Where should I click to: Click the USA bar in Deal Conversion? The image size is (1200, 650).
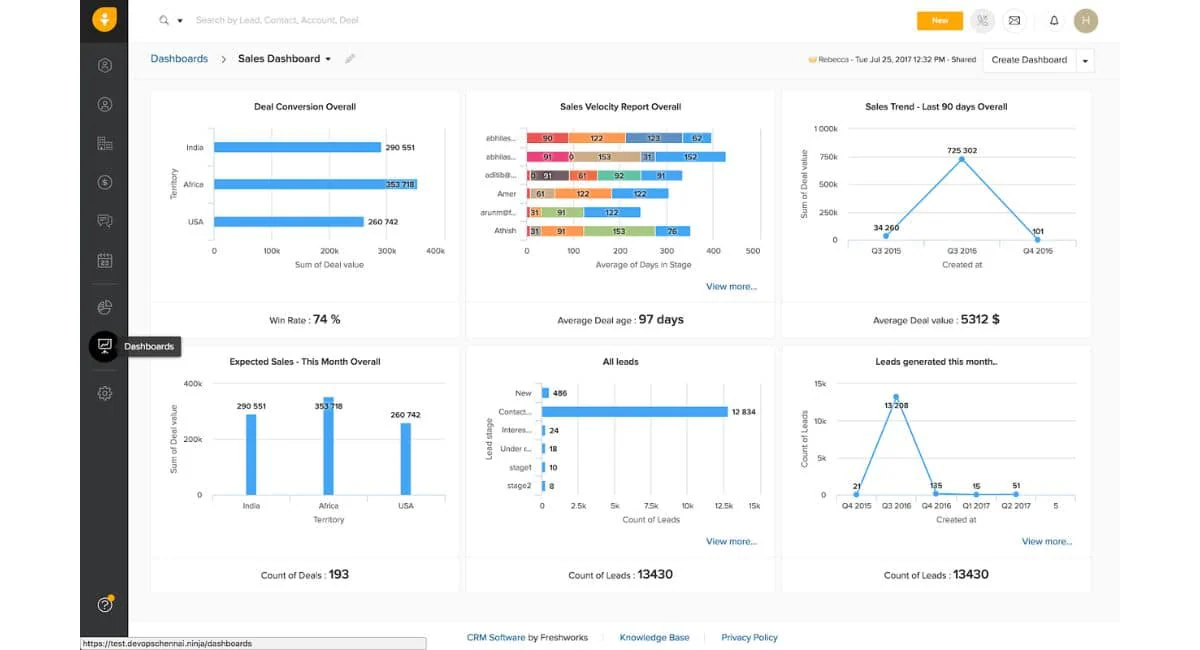tap(289, 222)
